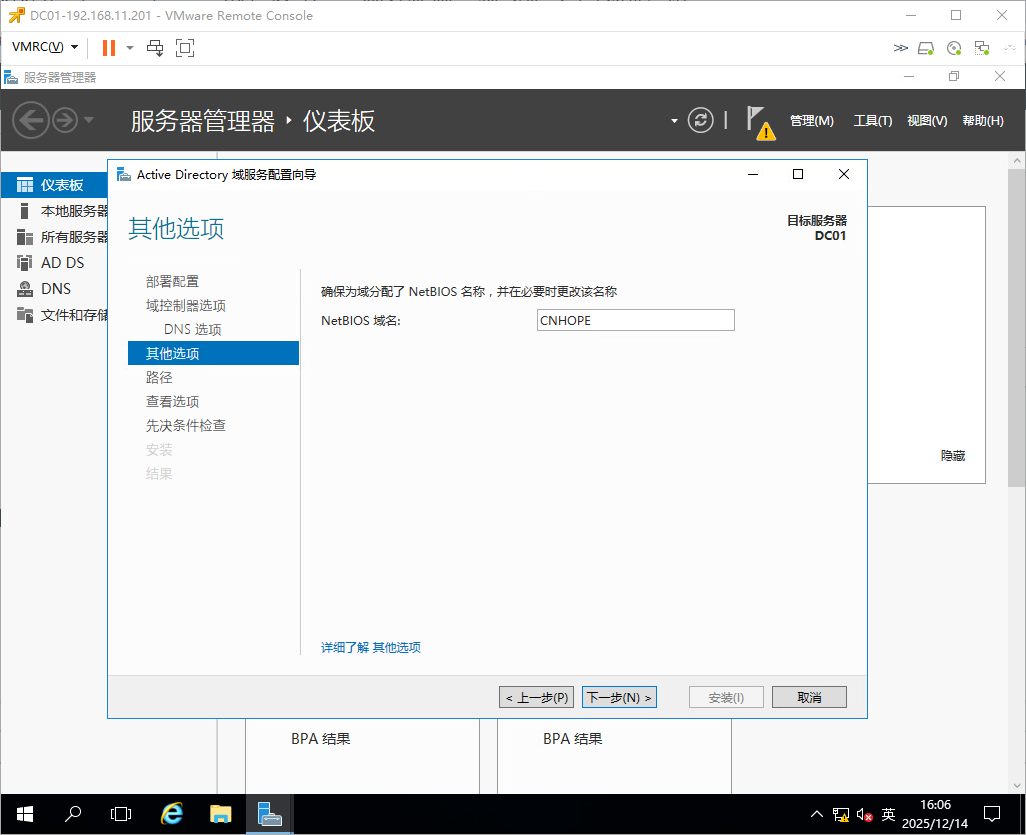Open the 帮助(H) menu
The height and width of the screenshot is (835, 1026).
pos(983,120)
